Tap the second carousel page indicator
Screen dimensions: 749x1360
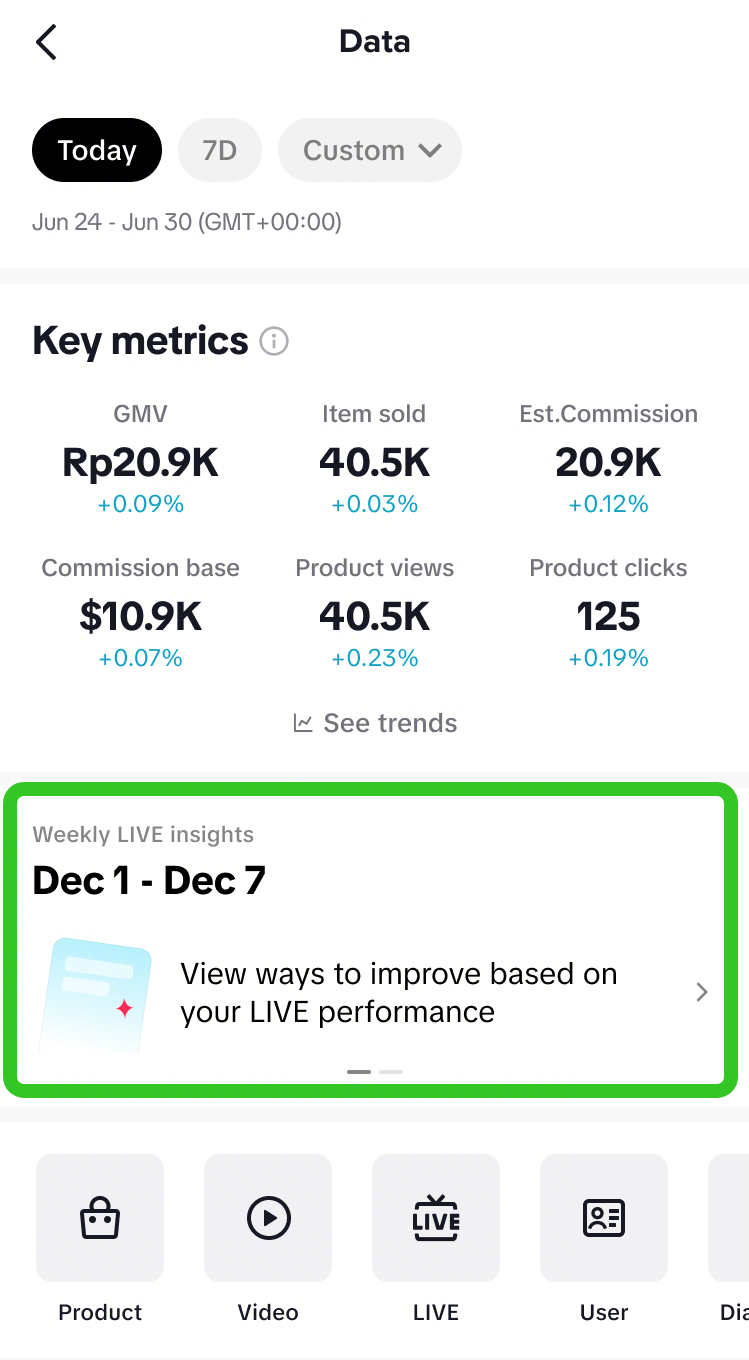pos(391,1072)
